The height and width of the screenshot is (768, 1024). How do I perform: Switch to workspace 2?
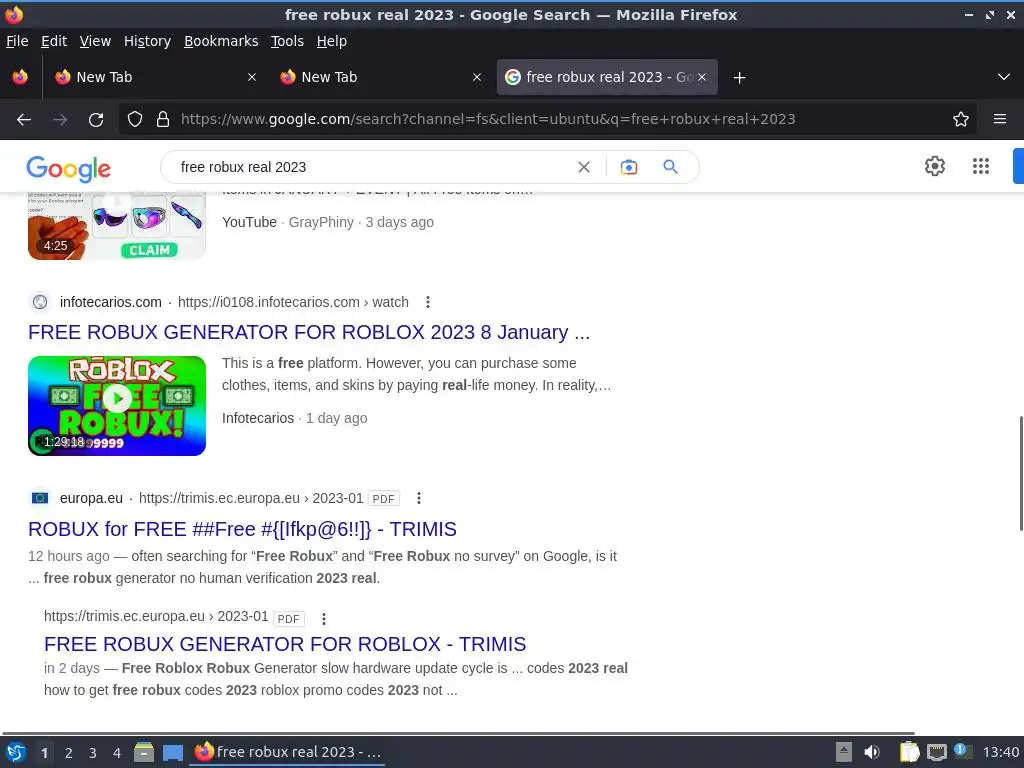pos(69,753)
